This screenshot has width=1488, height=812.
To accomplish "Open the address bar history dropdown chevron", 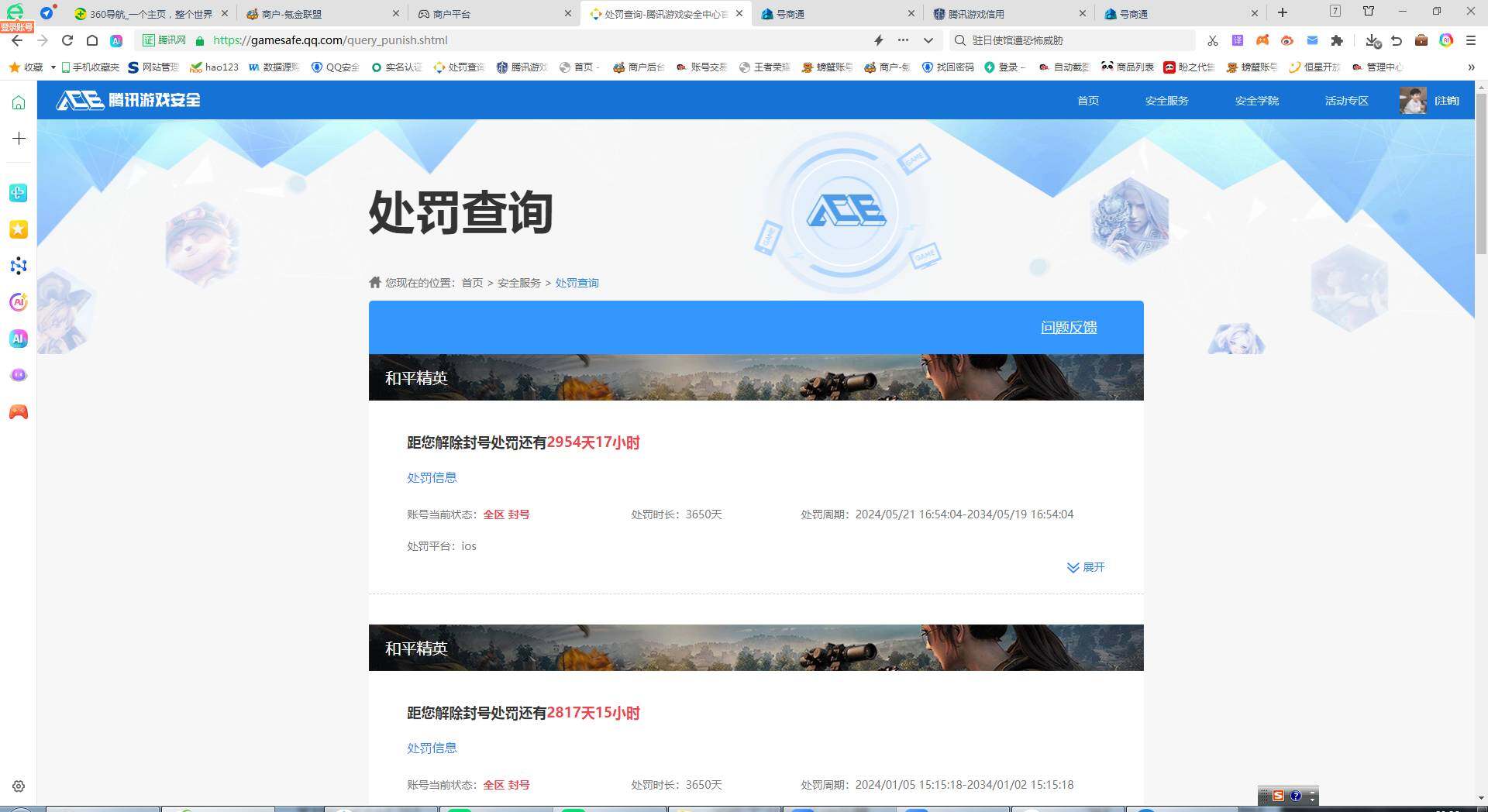I will click(x=928, y=40).
